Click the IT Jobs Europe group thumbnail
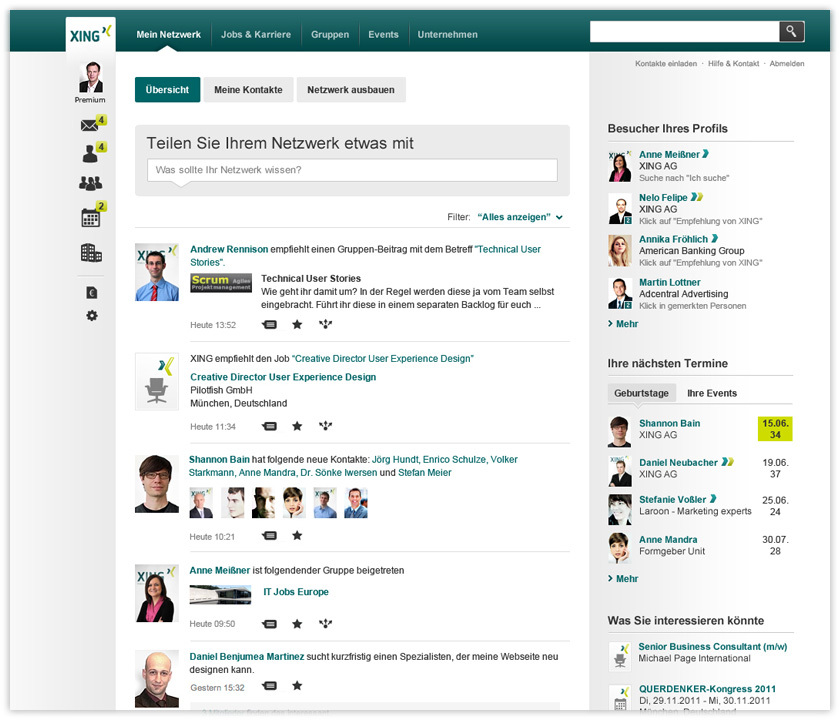Image resolution: width=840 pixels, height=720 pixels. (220, 594)
